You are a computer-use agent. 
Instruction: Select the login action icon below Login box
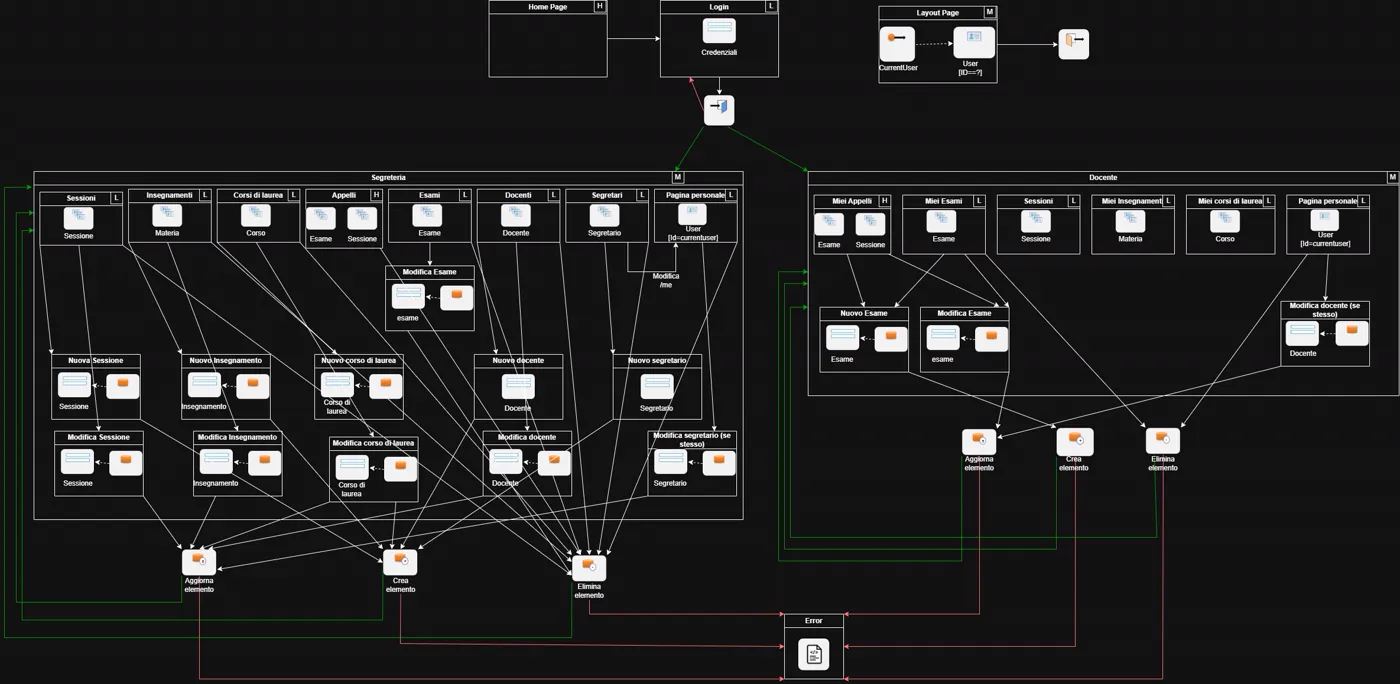[x=719, y=110]
